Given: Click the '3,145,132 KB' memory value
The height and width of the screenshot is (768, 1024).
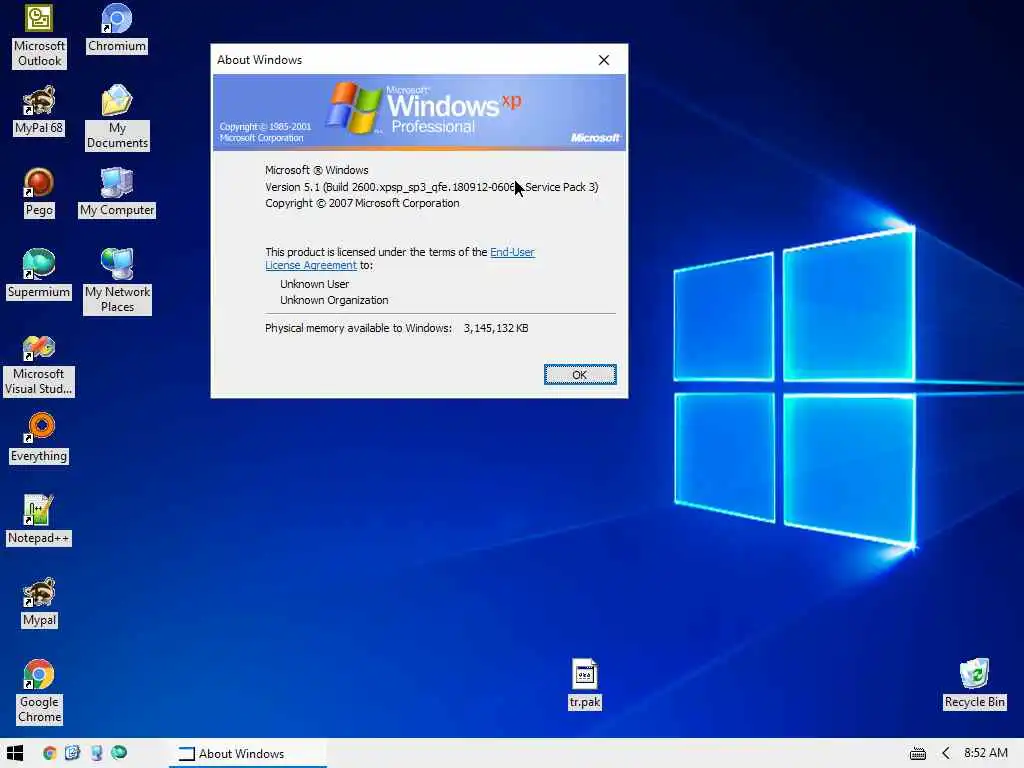Looking at the screenshot, I should pos(496,328).
